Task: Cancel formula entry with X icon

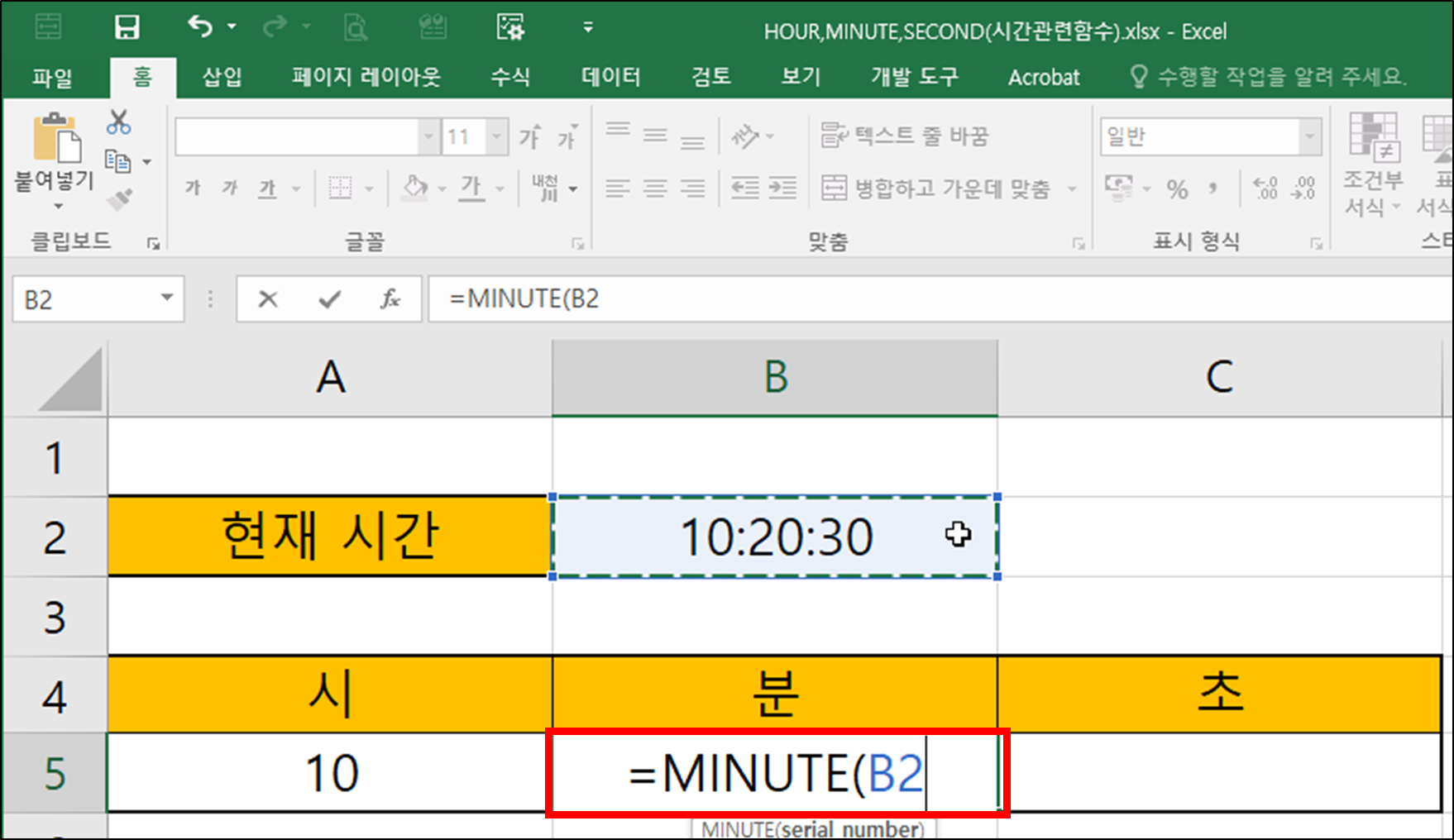Action: 268,298
